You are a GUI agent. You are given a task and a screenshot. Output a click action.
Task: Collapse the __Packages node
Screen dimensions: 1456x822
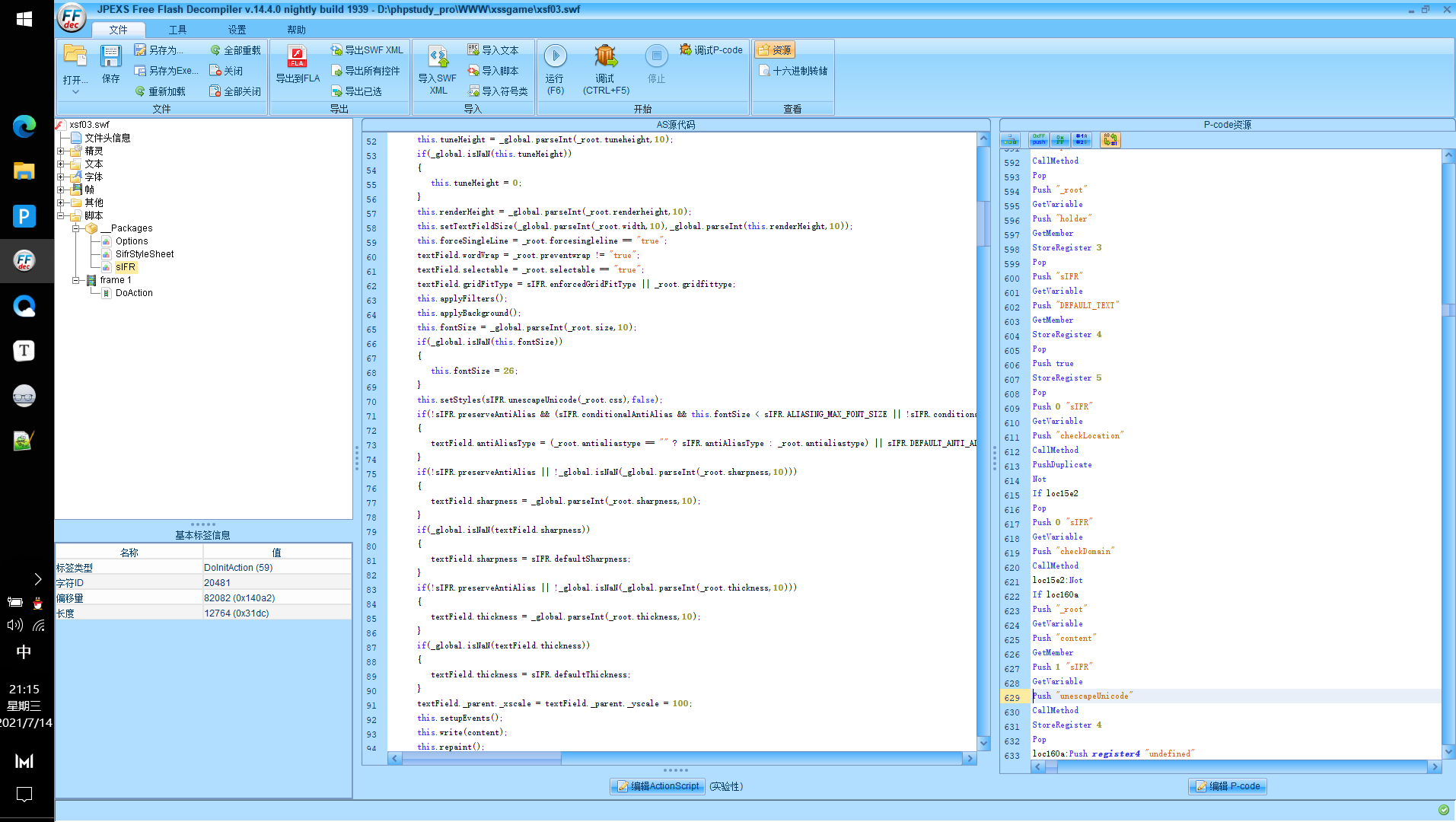coord(76,228)
